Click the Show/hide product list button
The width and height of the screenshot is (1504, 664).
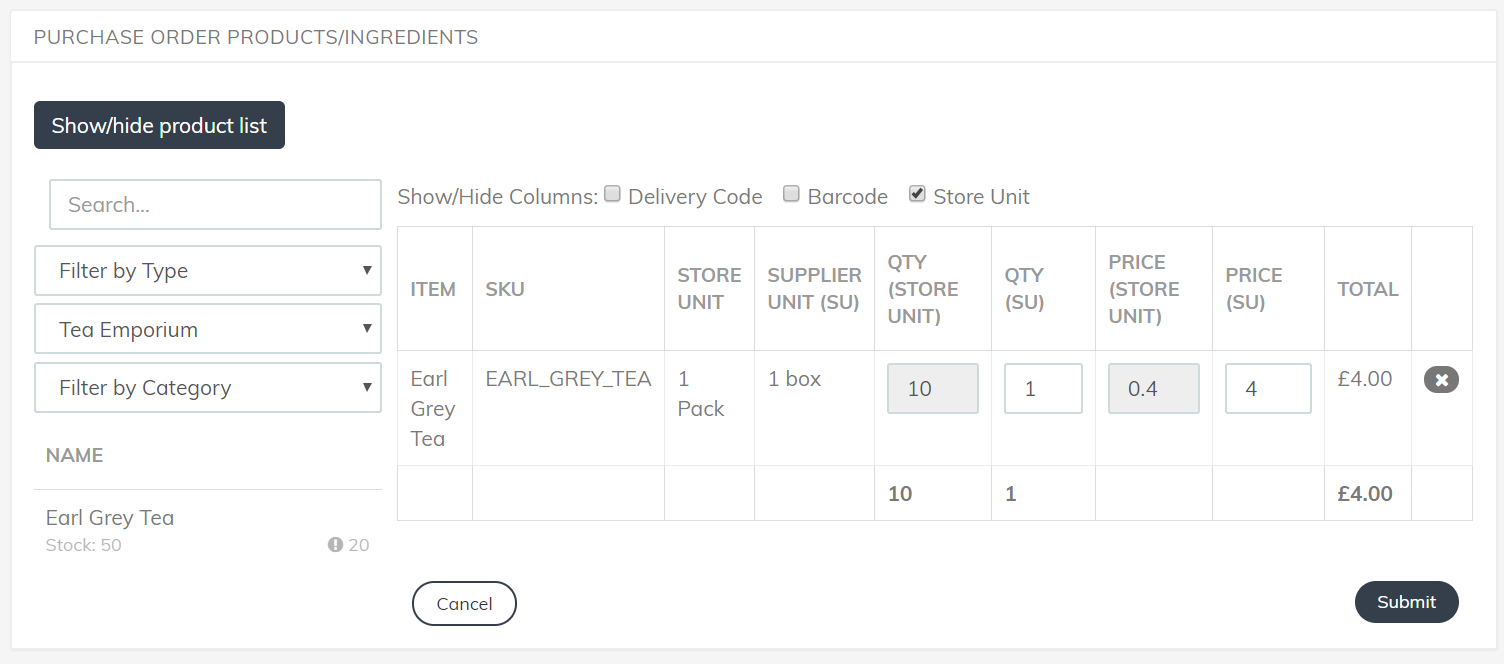click(x=159, y=125)
